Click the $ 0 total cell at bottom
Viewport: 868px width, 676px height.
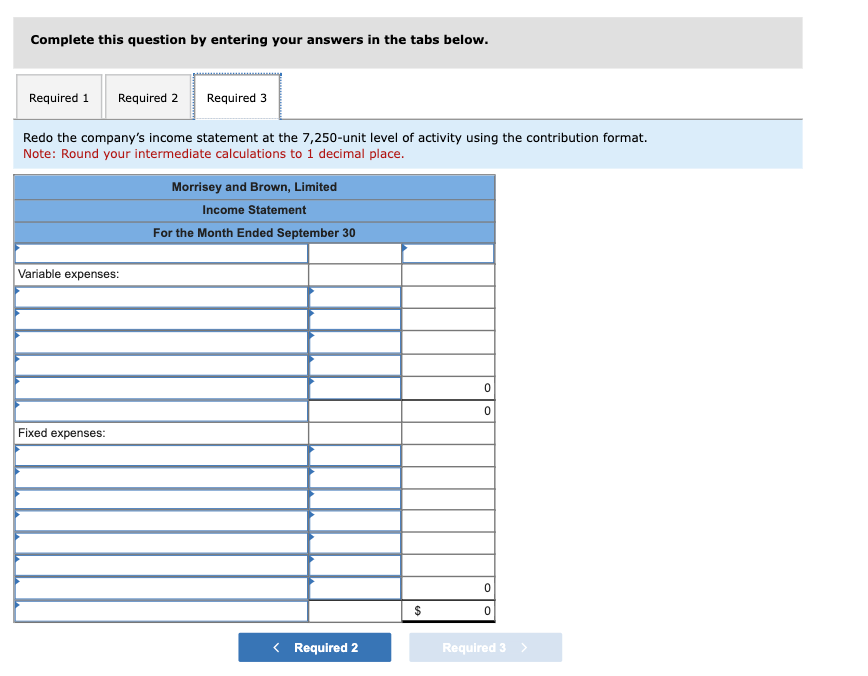point(448,611)
